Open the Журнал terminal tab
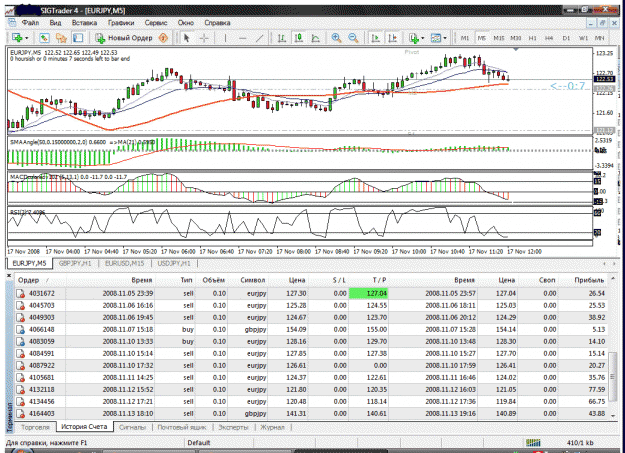 tap(272, 427)
